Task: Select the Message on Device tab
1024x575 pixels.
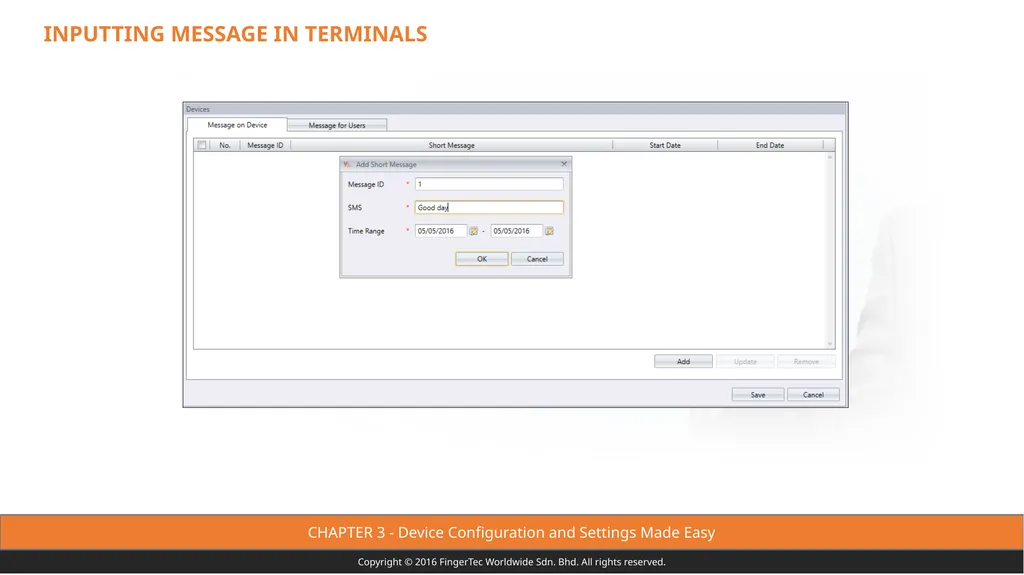Action: 237,125
